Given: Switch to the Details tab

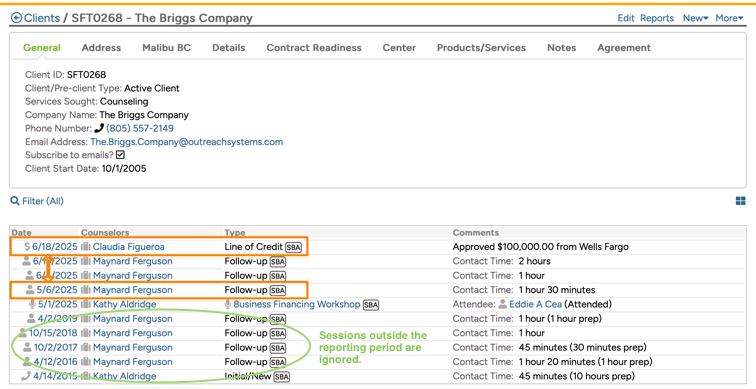Looking at the screenshot, I should pyautogui.click(x=229, y=48).
